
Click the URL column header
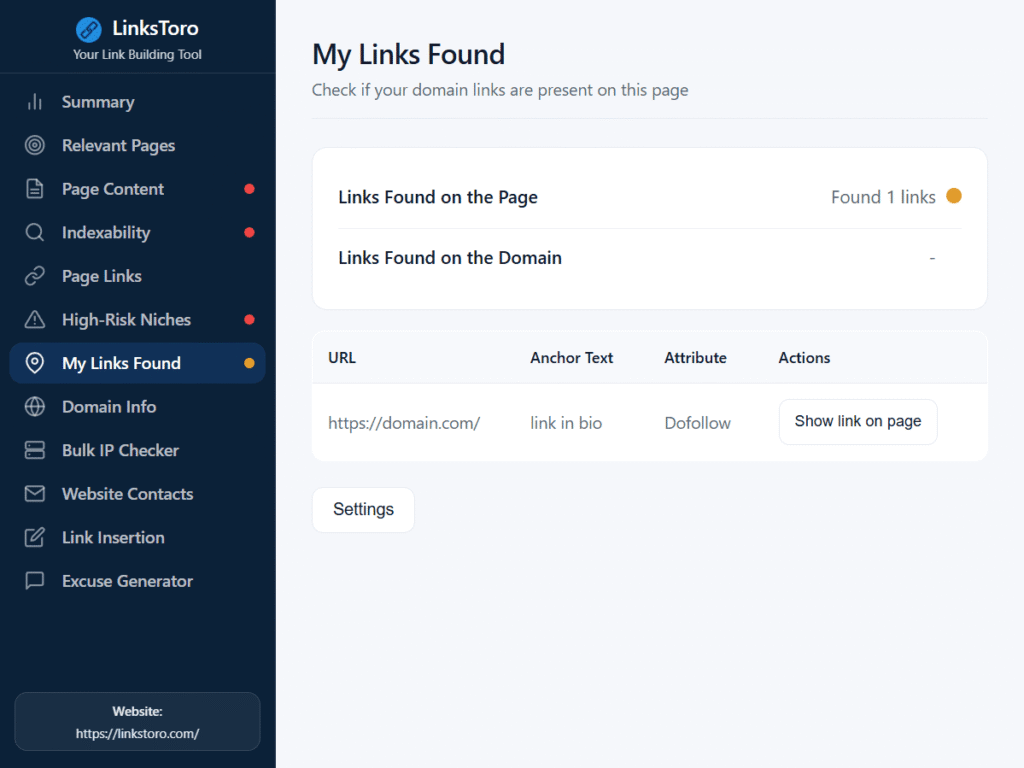click(x=342, y=358)
